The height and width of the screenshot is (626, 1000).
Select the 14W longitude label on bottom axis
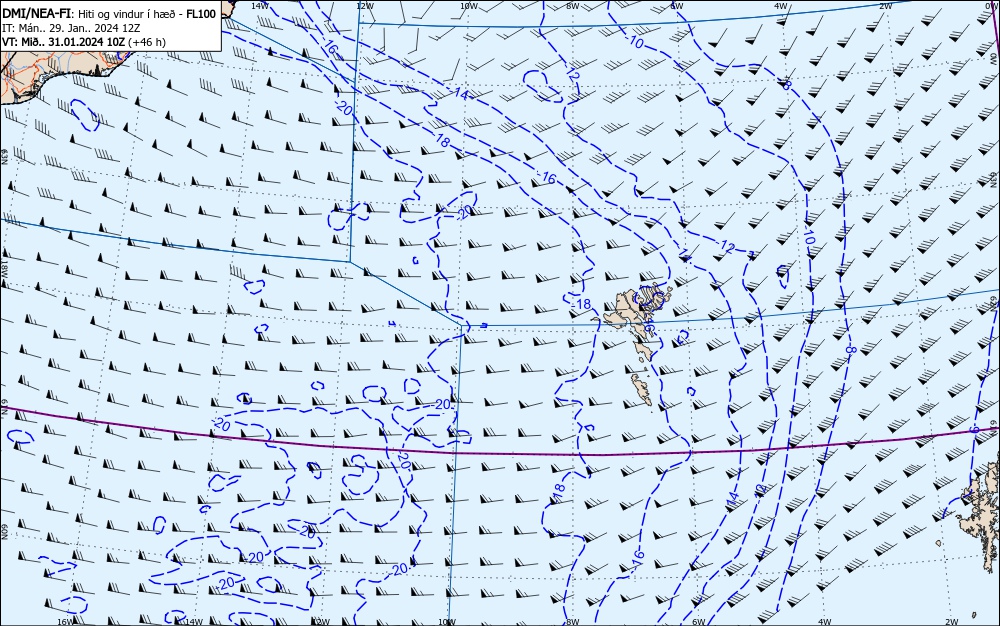[x=193, y=622]
